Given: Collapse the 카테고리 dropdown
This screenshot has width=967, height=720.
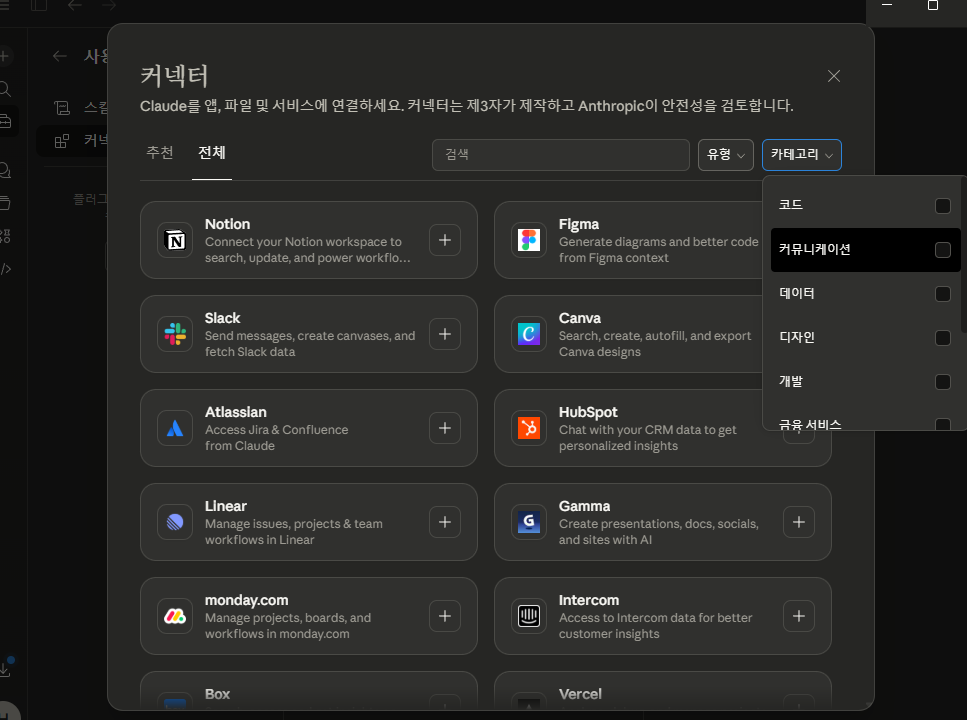Looking at the screenshot, I should (801, 155).
